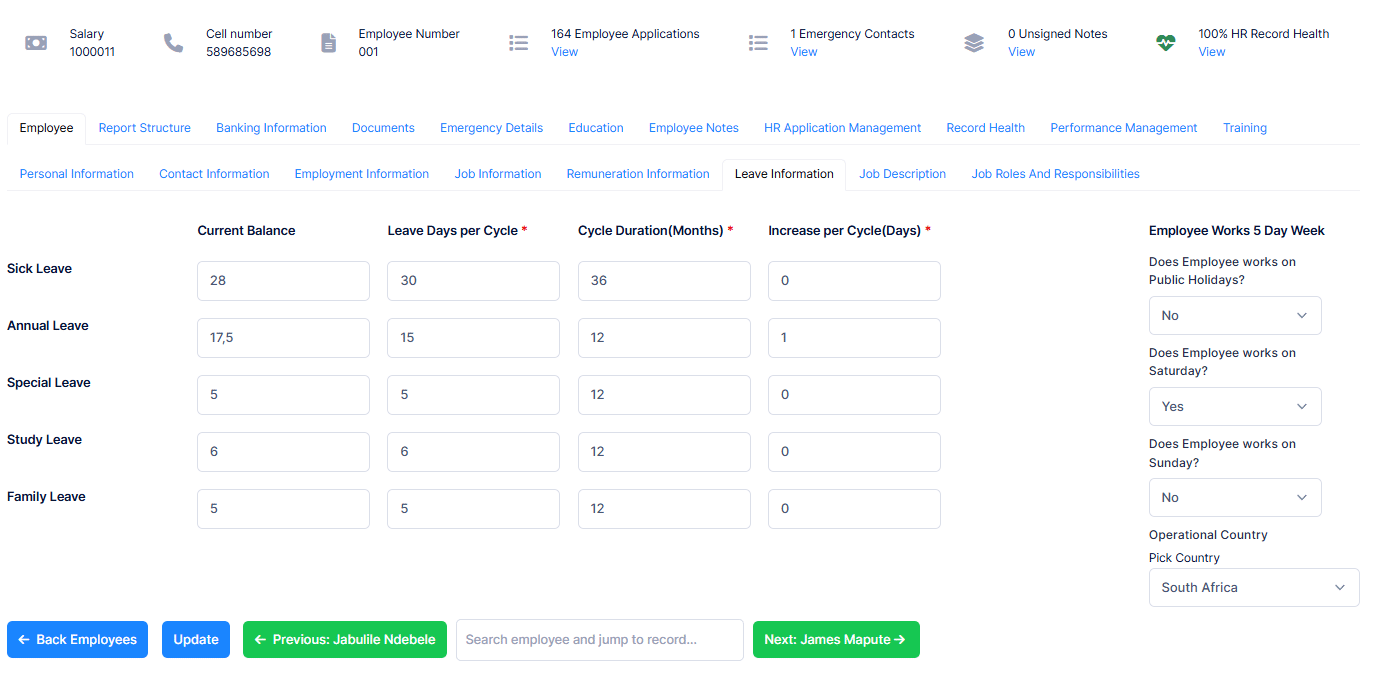
Task: Go back using Back Employees button
Action: (x=78, y=640)
